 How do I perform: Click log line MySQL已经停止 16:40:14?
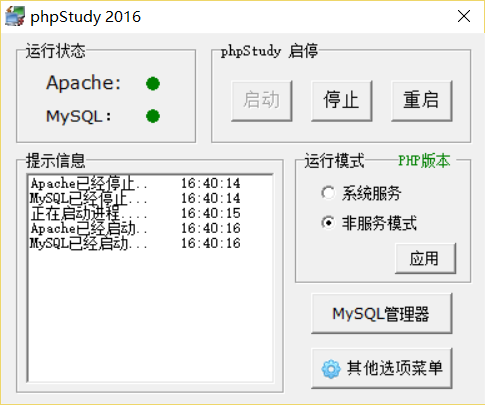click(x=135, y=198)
